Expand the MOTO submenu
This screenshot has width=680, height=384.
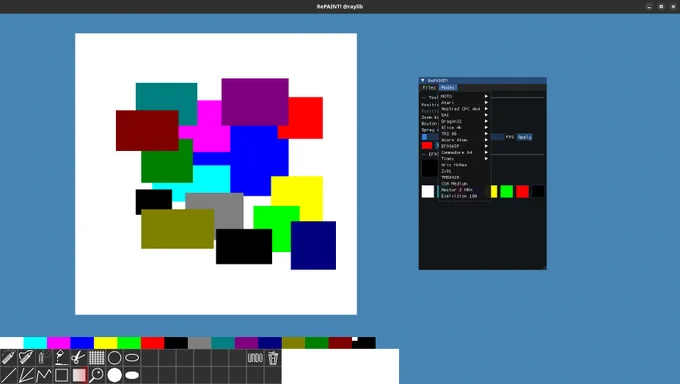[x=464, y=96]
